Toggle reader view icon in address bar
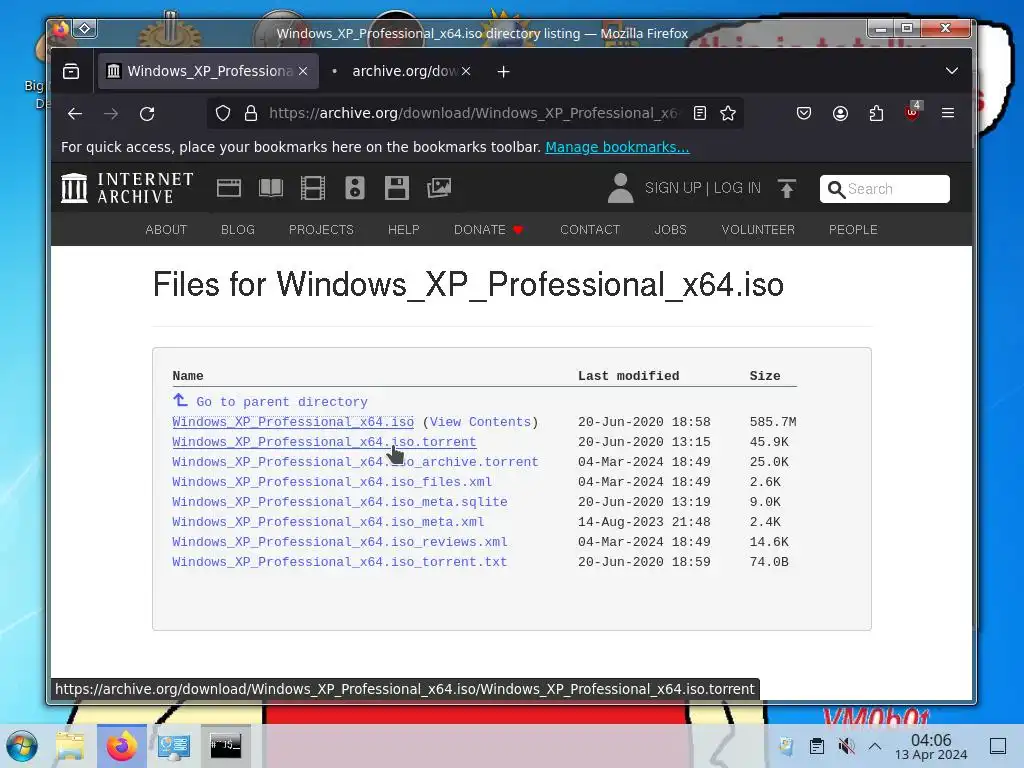 click(x=699, y=113)
